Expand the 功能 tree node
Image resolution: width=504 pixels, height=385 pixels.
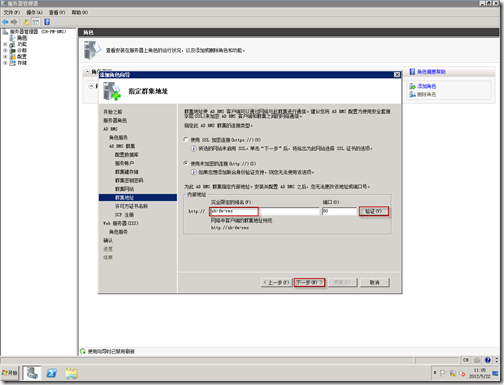(x=5, y=44)
